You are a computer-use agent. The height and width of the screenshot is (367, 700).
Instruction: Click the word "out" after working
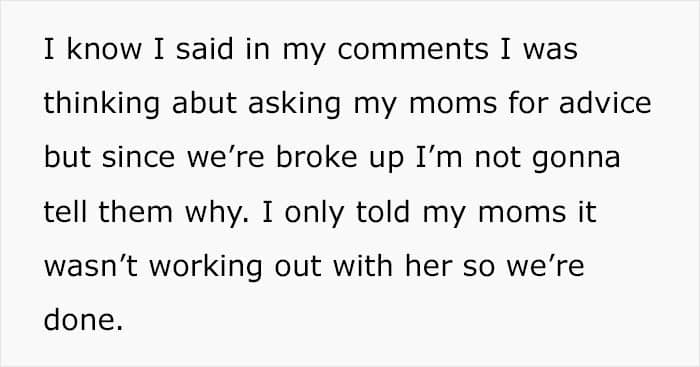297,267
